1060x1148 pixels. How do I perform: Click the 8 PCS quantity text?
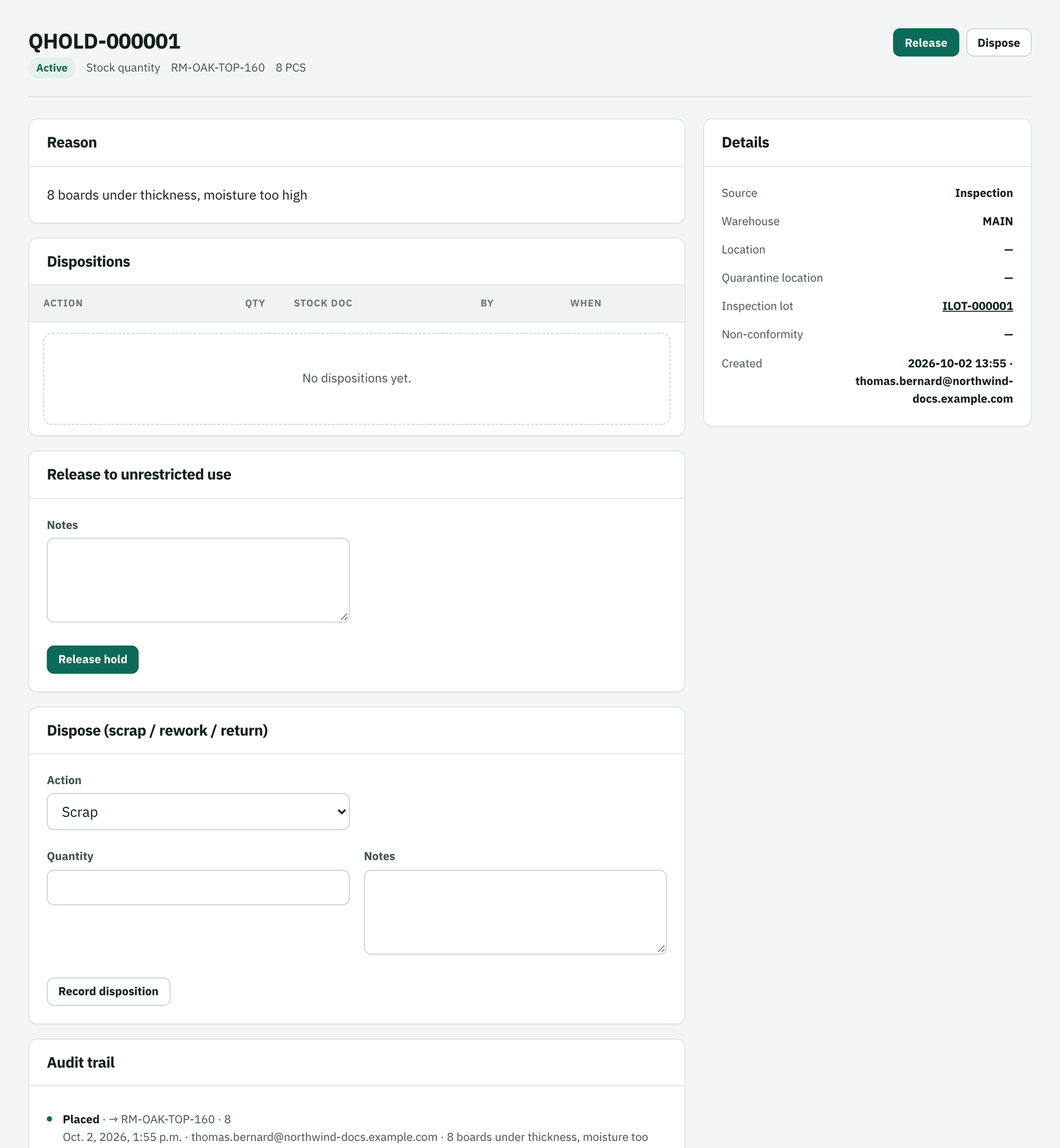click(291, 68)
